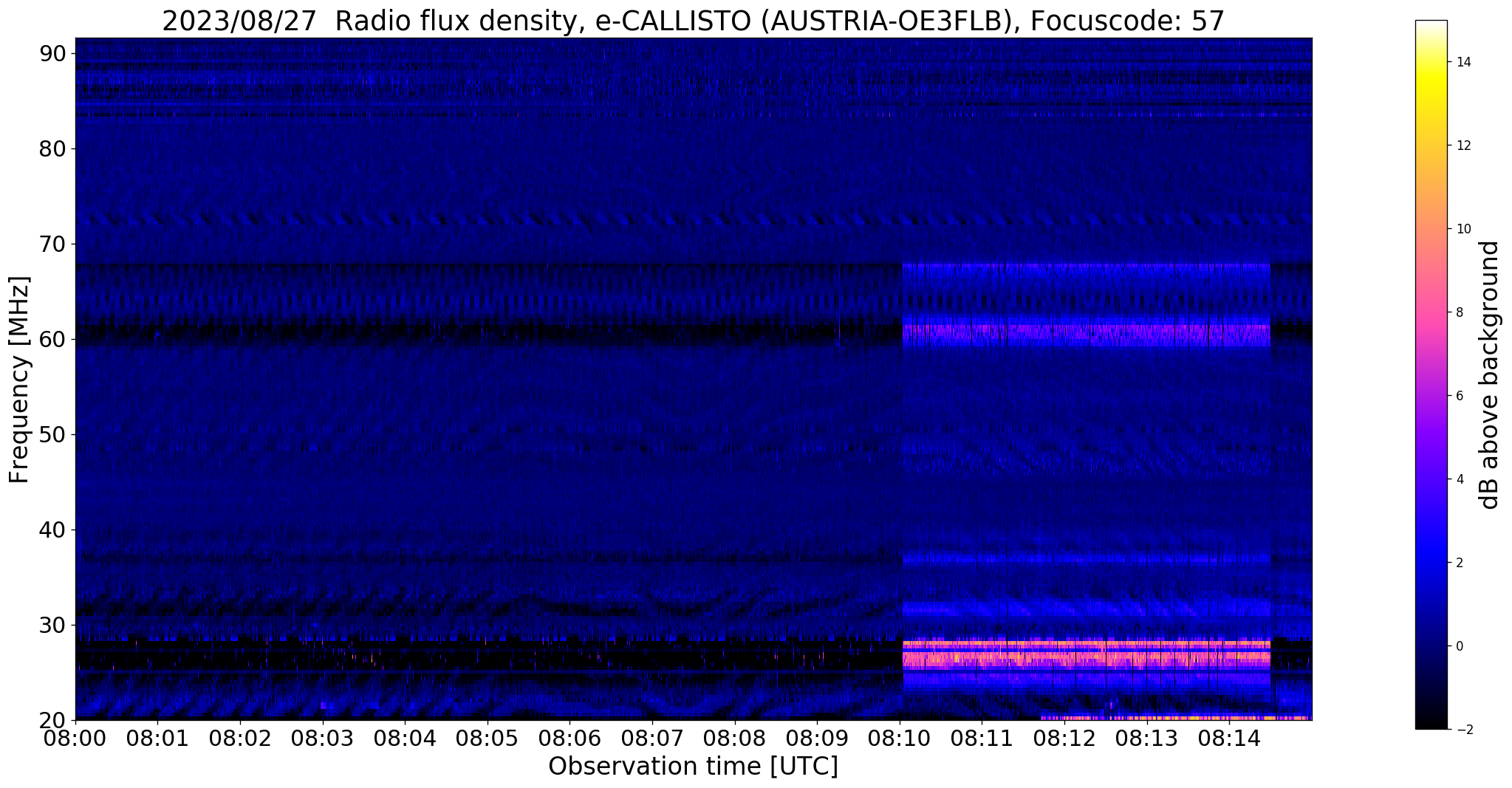Click the 70 MHz frequency tick label
This screenshot has height=788, width=1512.
pyautogui.click(x=53, y=244)
